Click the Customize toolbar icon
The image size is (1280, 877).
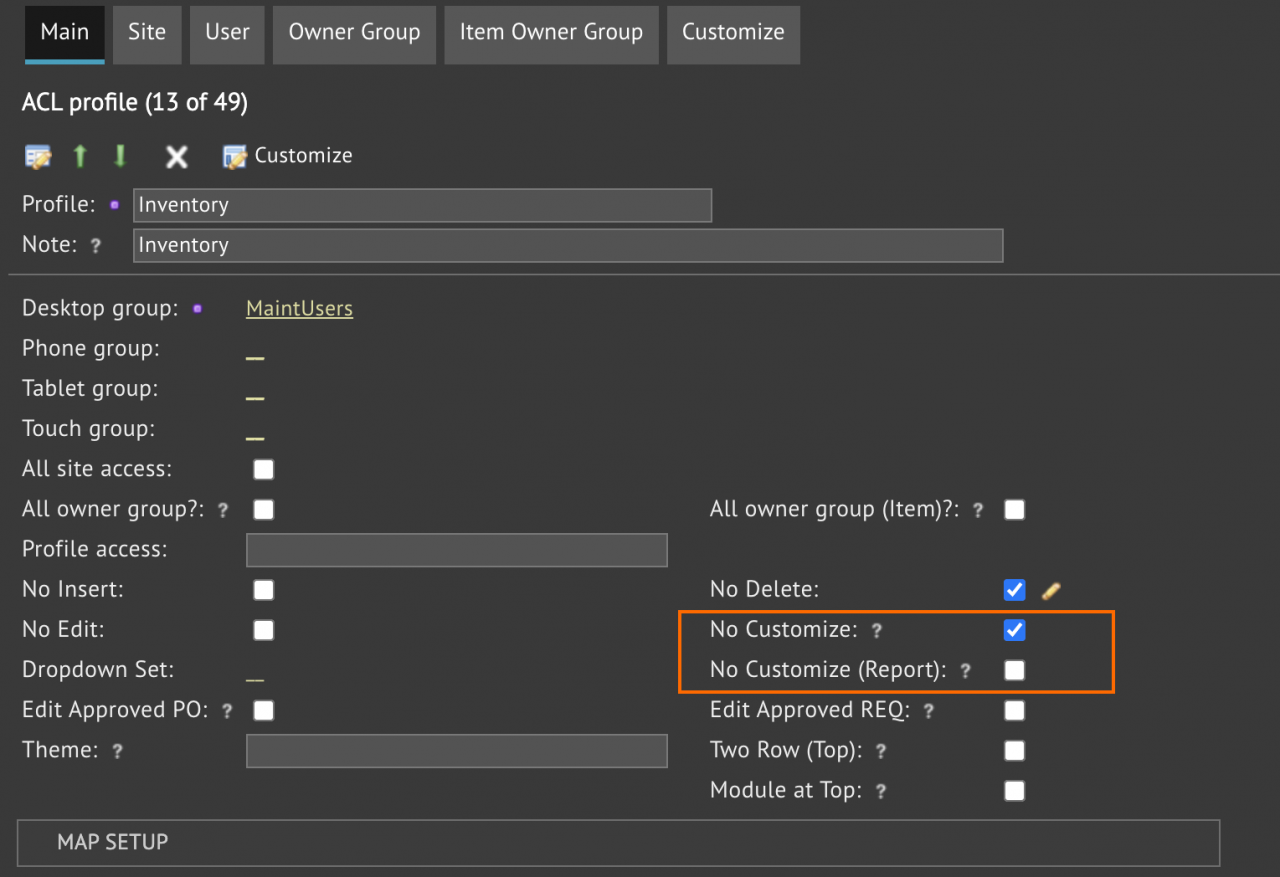pyautogui.click(x=235, y=157)
